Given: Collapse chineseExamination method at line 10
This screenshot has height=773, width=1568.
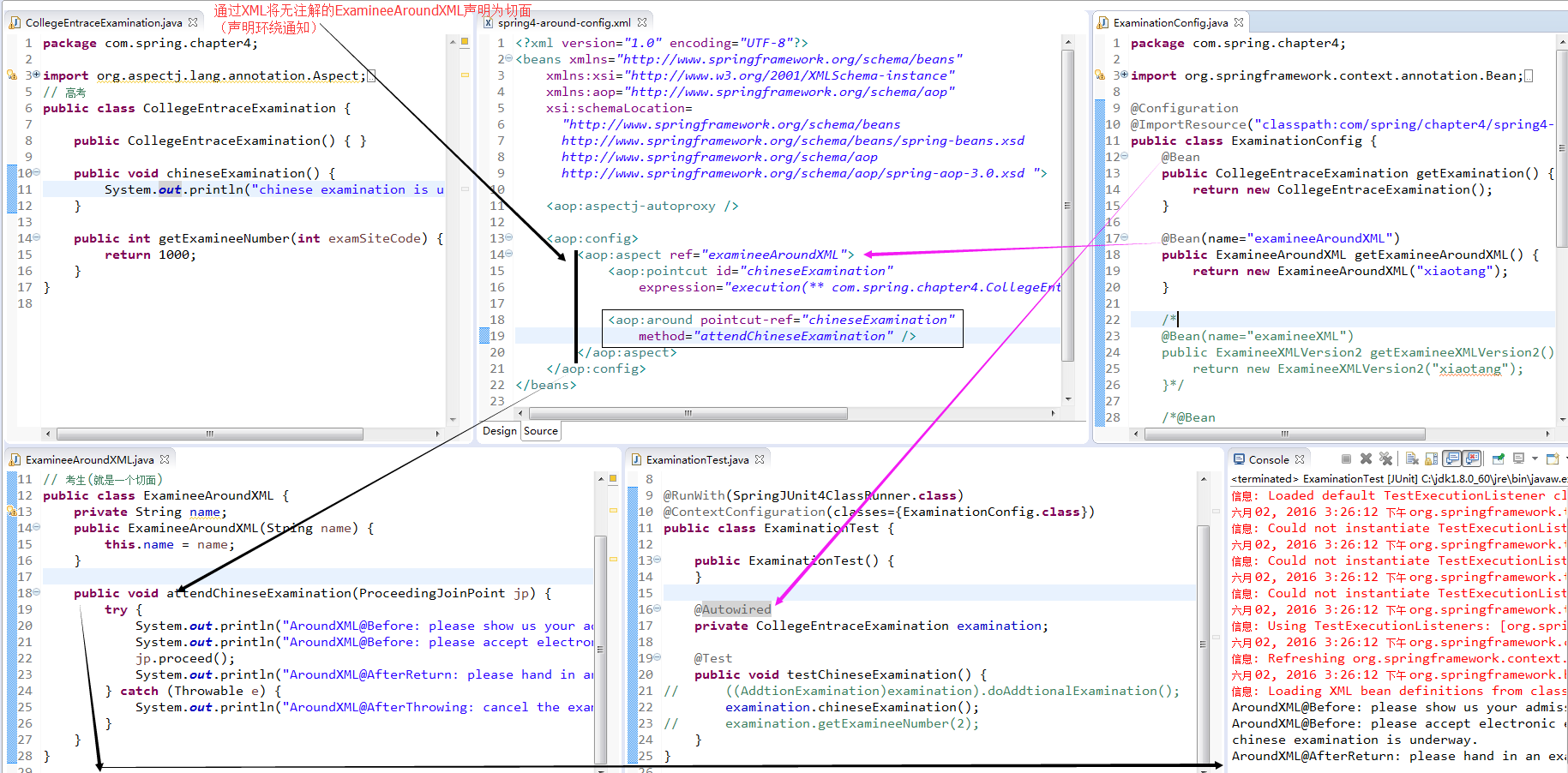Looking at the screenshot, I should 37,173.
